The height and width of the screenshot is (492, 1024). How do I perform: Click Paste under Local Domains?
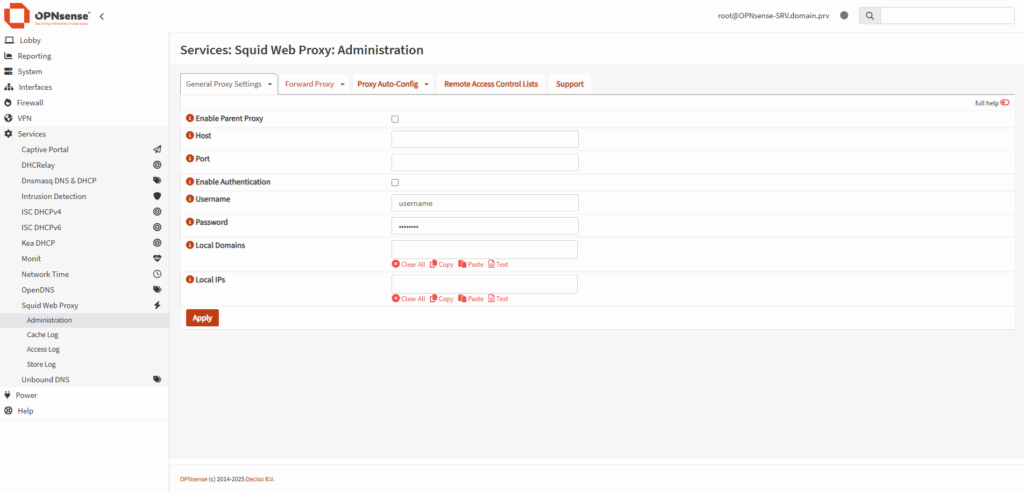click(x=471, y=265)
